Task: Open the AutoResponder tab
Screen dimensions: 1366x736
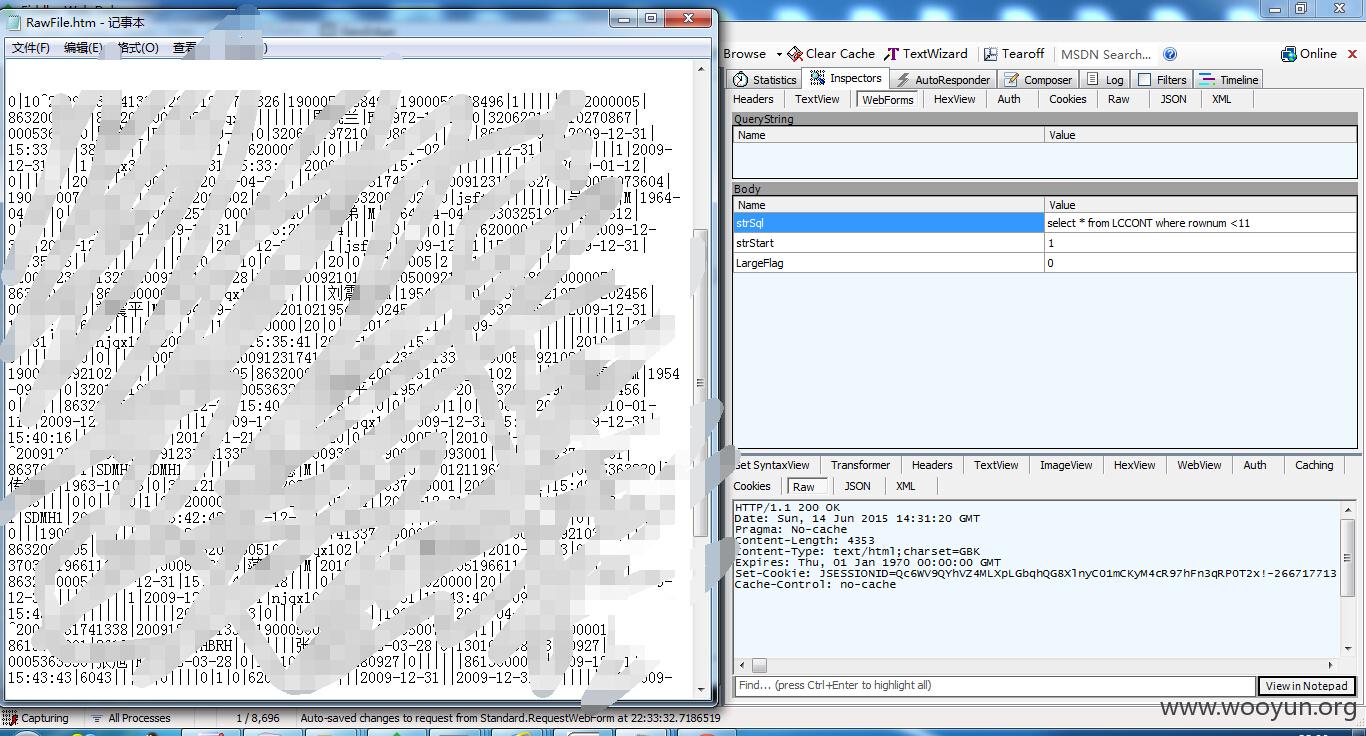Action: (x=941, y=80)
